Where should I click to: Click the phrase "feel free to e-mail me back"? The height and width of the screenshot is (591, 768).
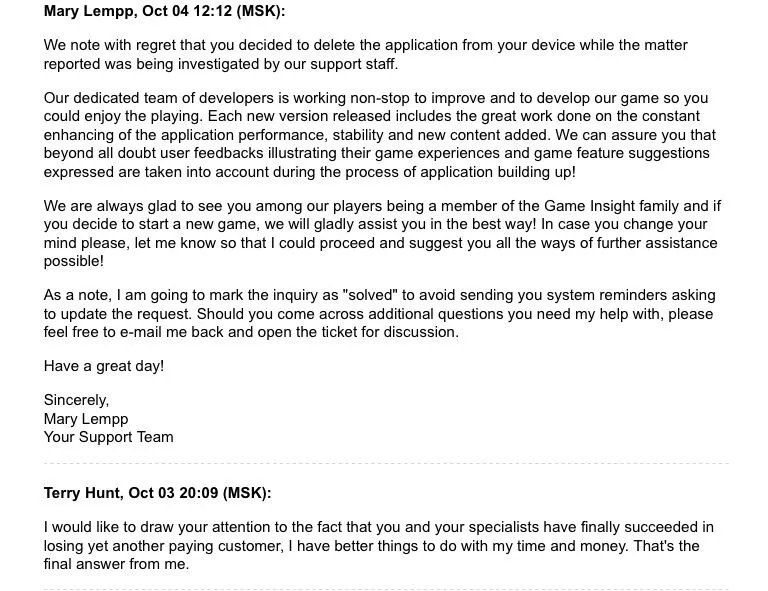138,331
